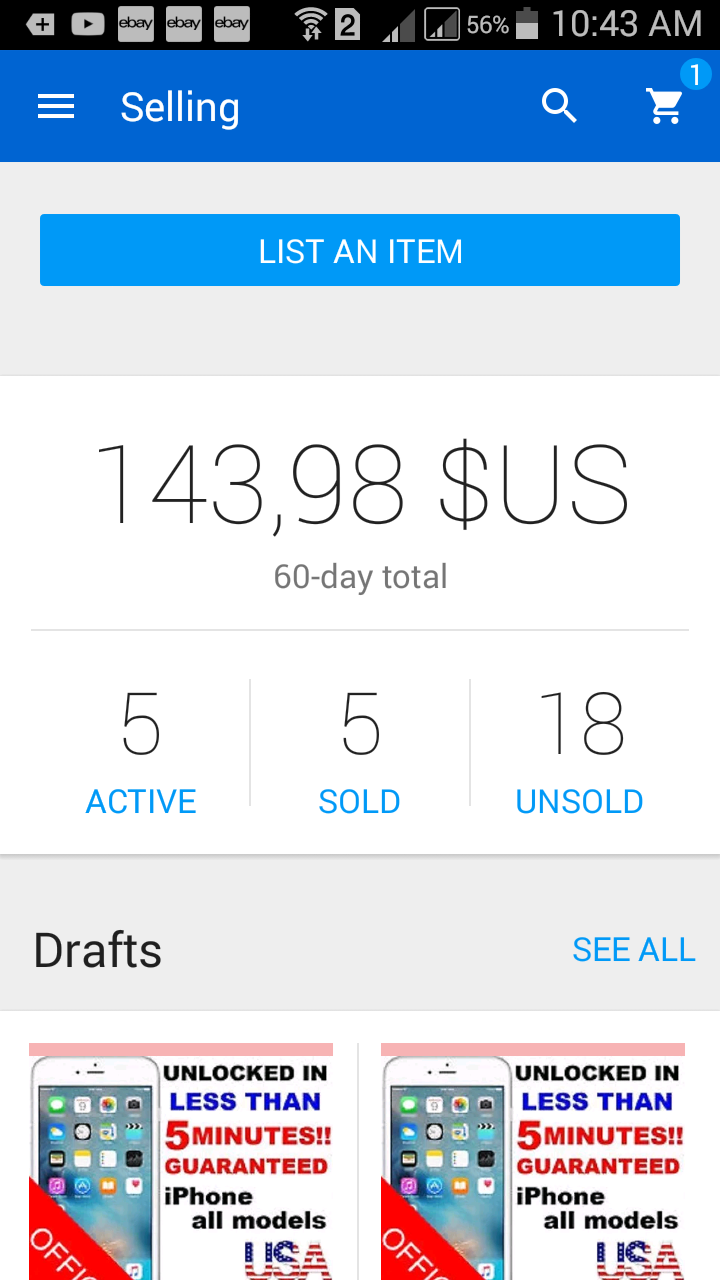This screenshot has height=1280, width=720.
Task: Tap the first eBay notification icon
Action: tap(135, 24)
